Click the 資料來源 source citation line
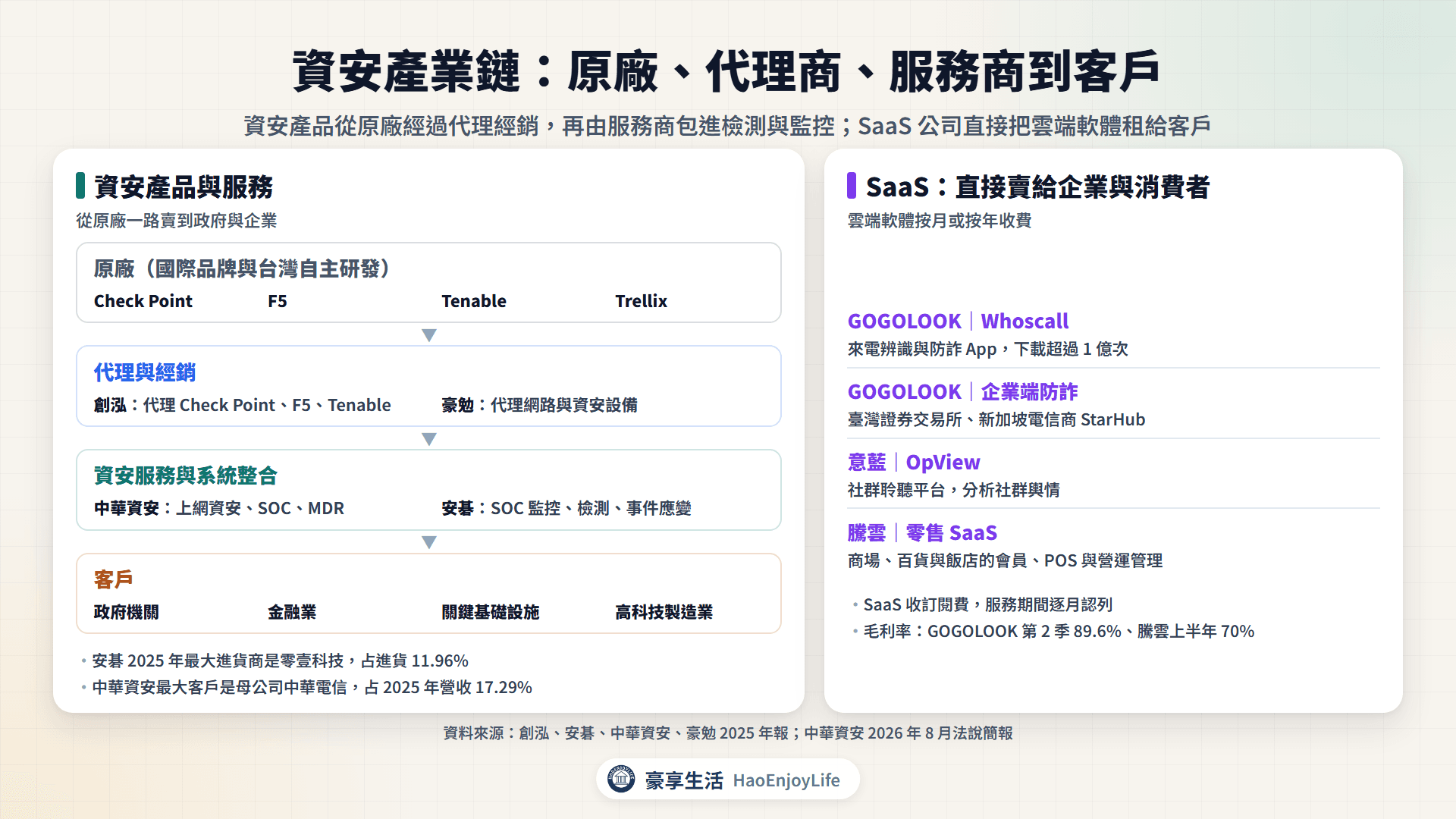Screen dimensions: 1456x819 (728, 733)
